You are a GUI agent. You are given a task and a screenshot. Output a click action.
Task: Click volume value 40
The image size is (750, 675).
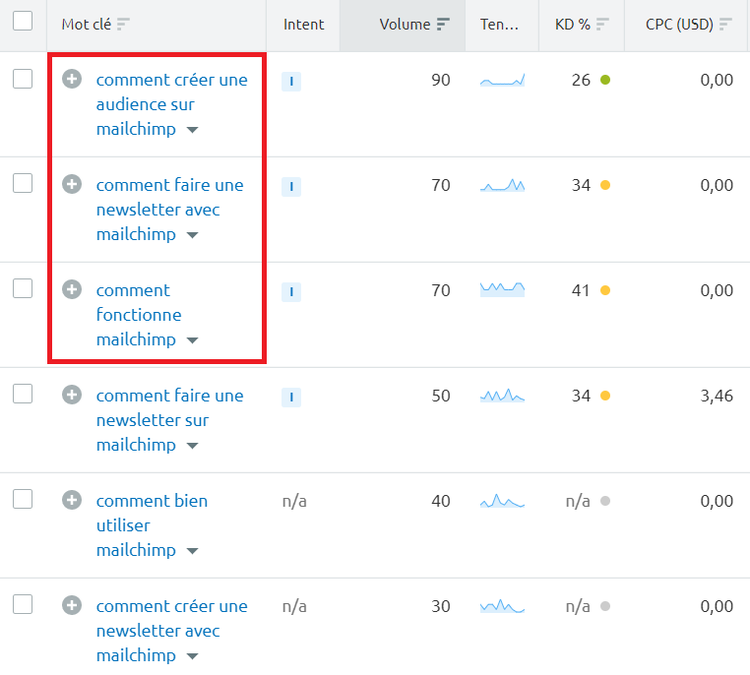441,501
